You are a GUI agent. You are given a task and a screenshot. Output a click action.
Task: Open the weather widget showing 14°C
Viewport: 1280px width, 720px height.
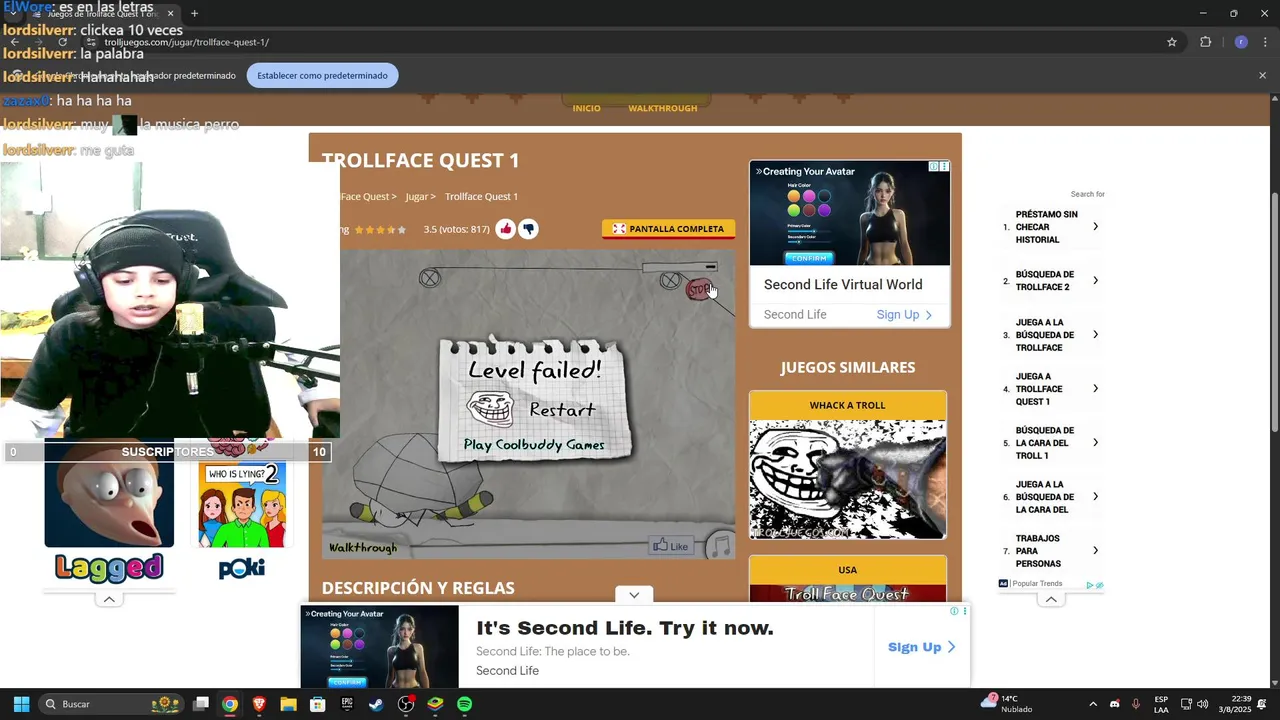[1007, 703]
